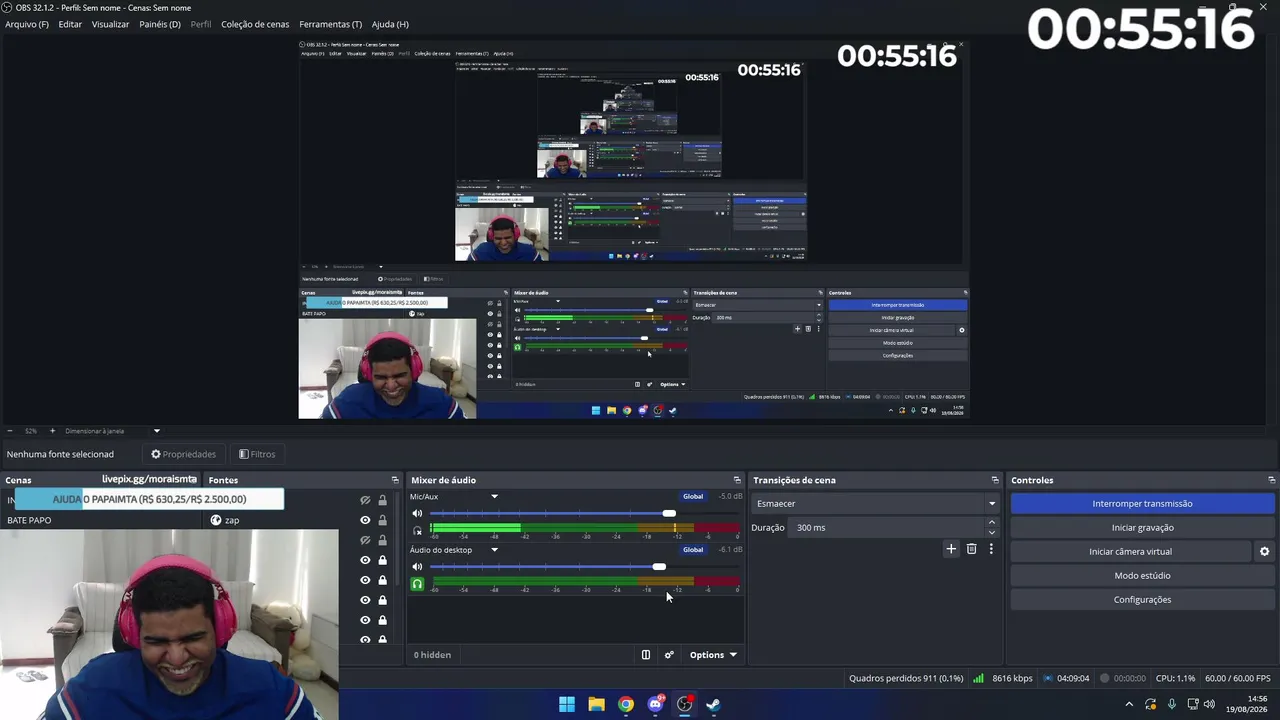Viewport: 1280px width, 720px height.
Task: Hide the zap source via eye icon
Action: (x=365, y=520)
